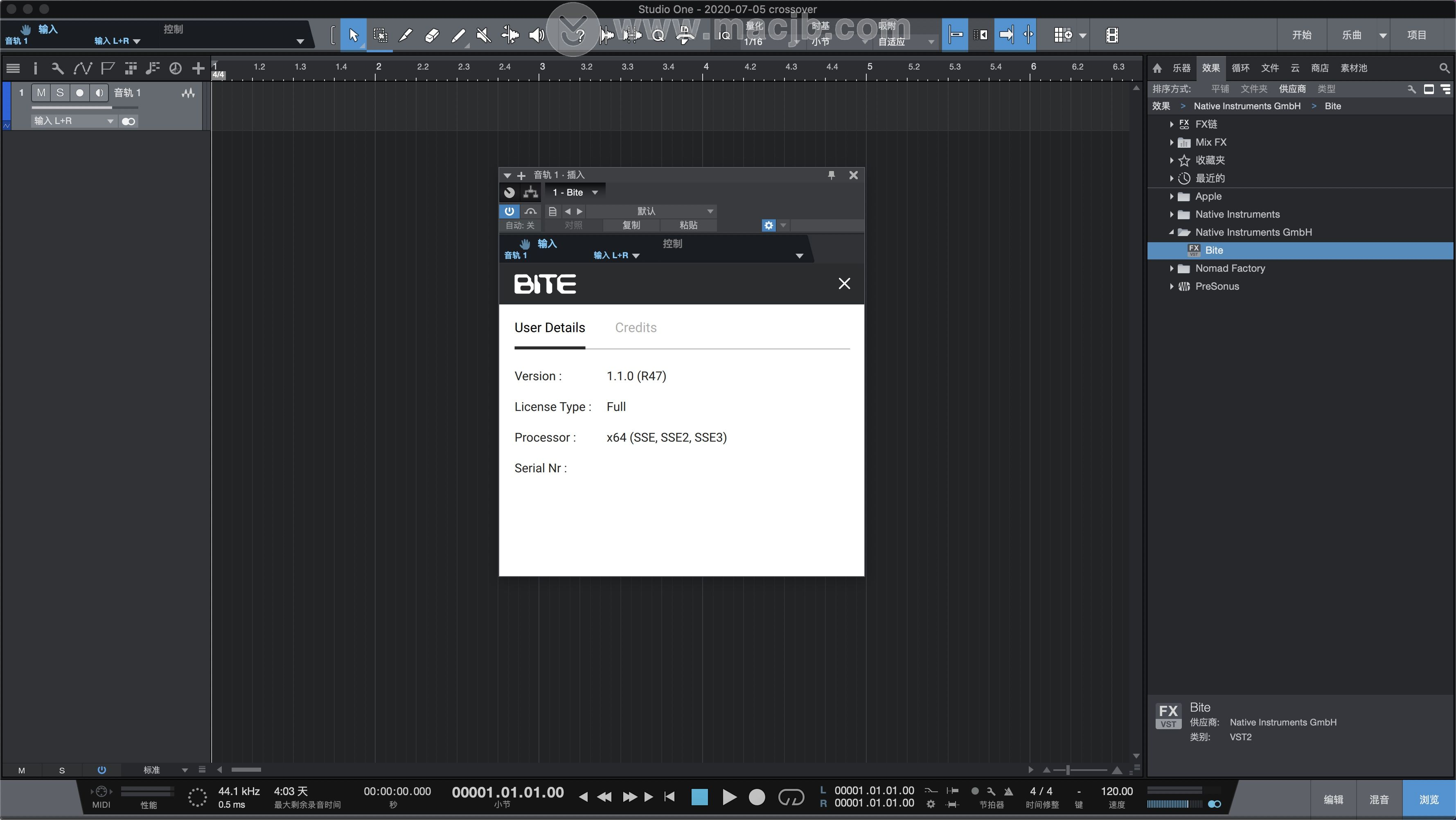Expand the Apple folder
Screen dimensions: 1456x820
click(1172, 197)
